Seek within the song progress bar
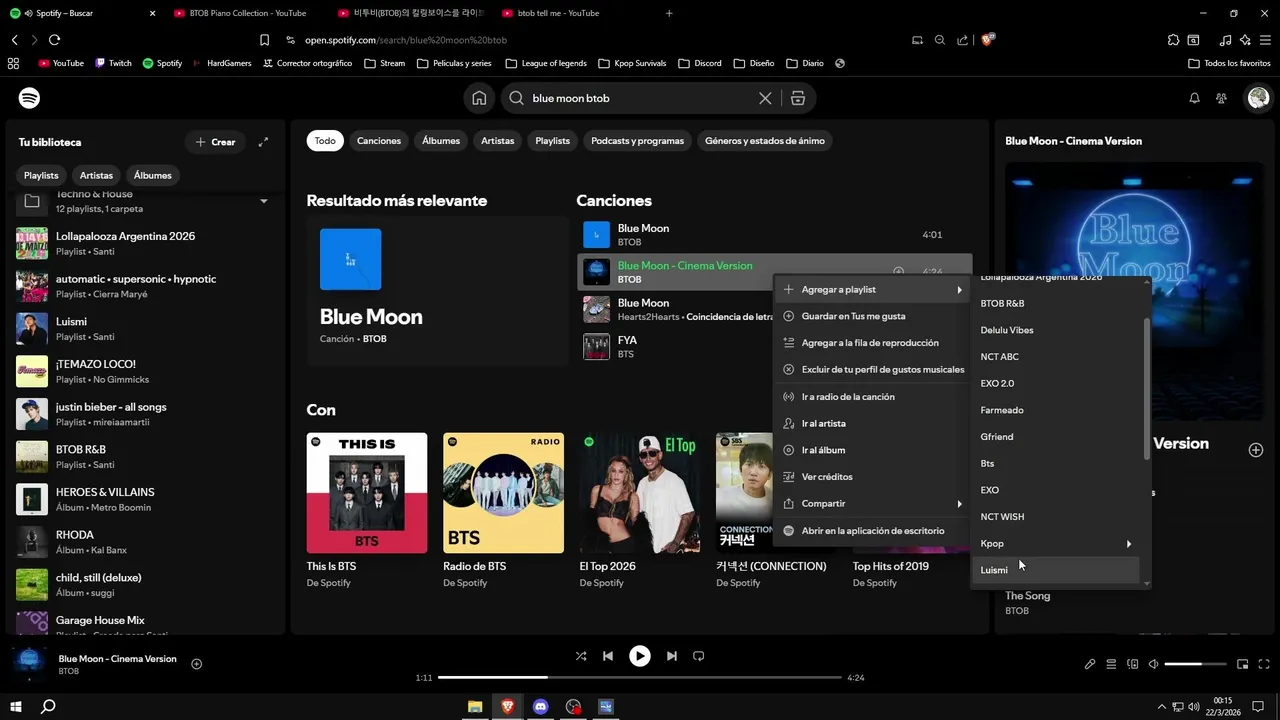Viewport: 1280px width, 720px height. coord(639,678)
